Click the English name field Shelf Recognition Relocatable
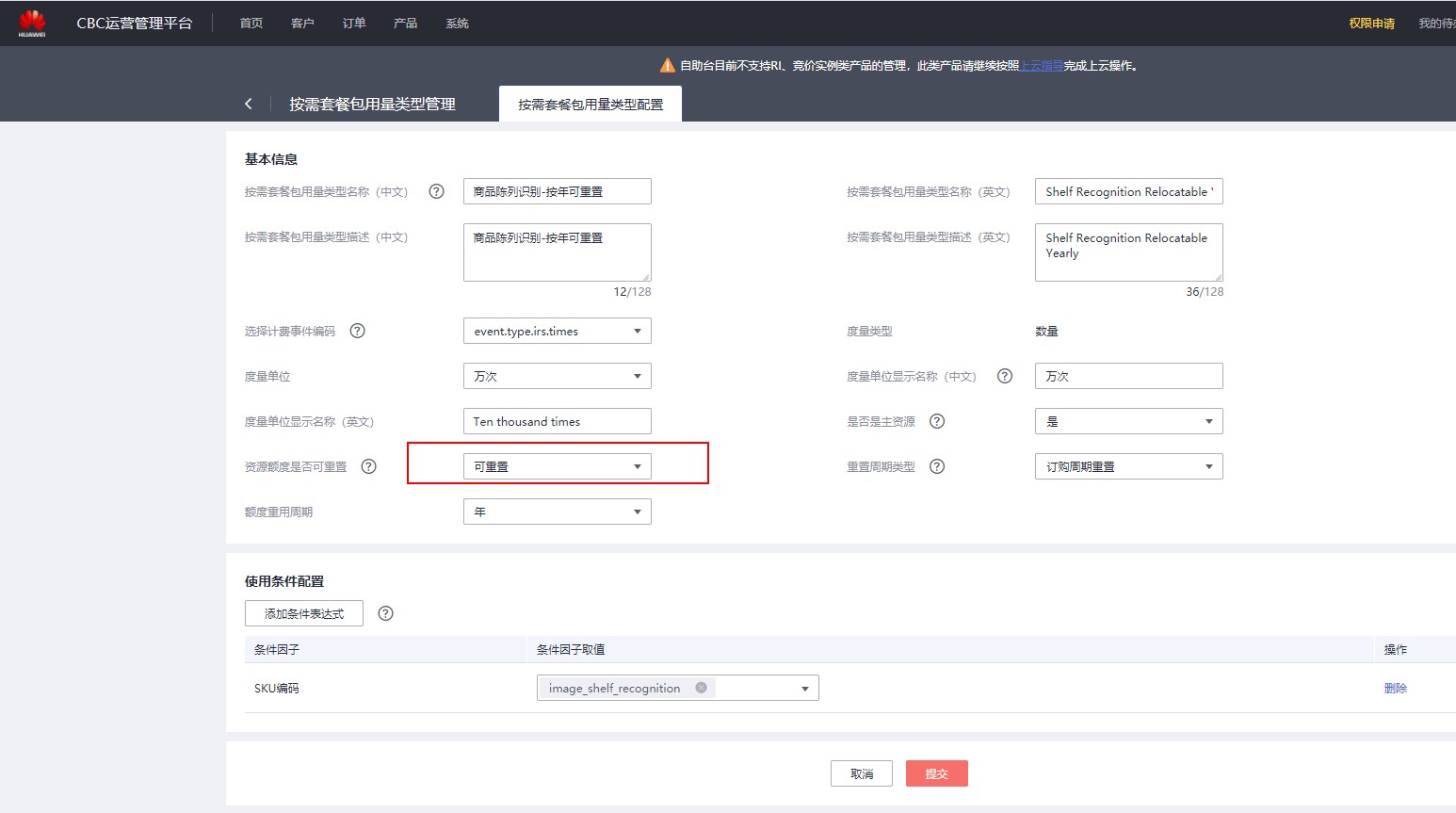 pyautogui.click(x=1129, y=191)
